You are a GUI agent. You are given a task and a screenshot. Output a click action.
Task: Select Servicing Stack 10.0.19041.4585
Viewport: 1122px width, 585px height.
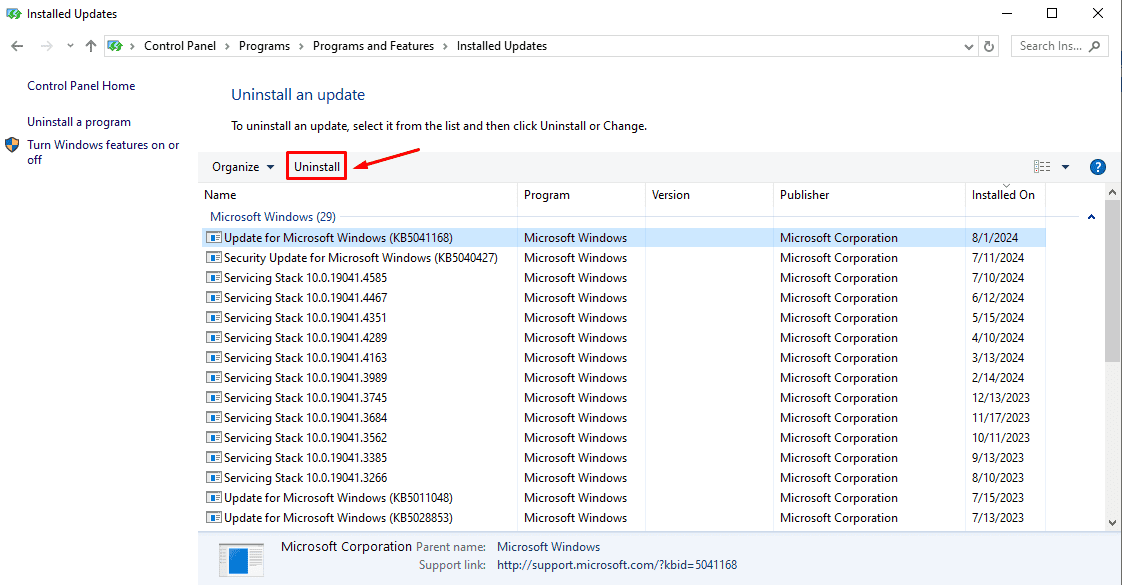pos(624,277)
